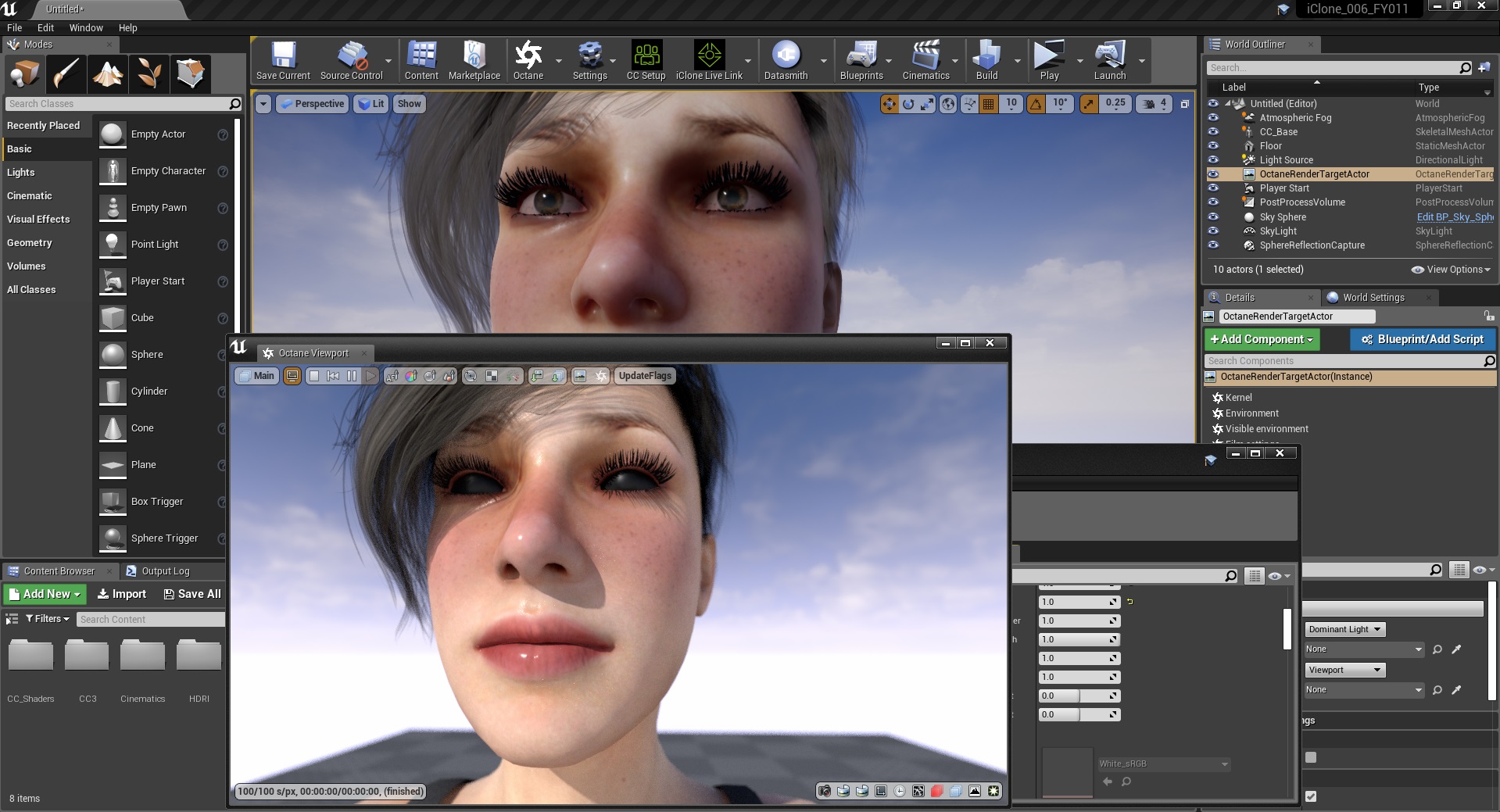
Task: Open the Viewport dropdown in lower panel
Action: (1344, 670)
